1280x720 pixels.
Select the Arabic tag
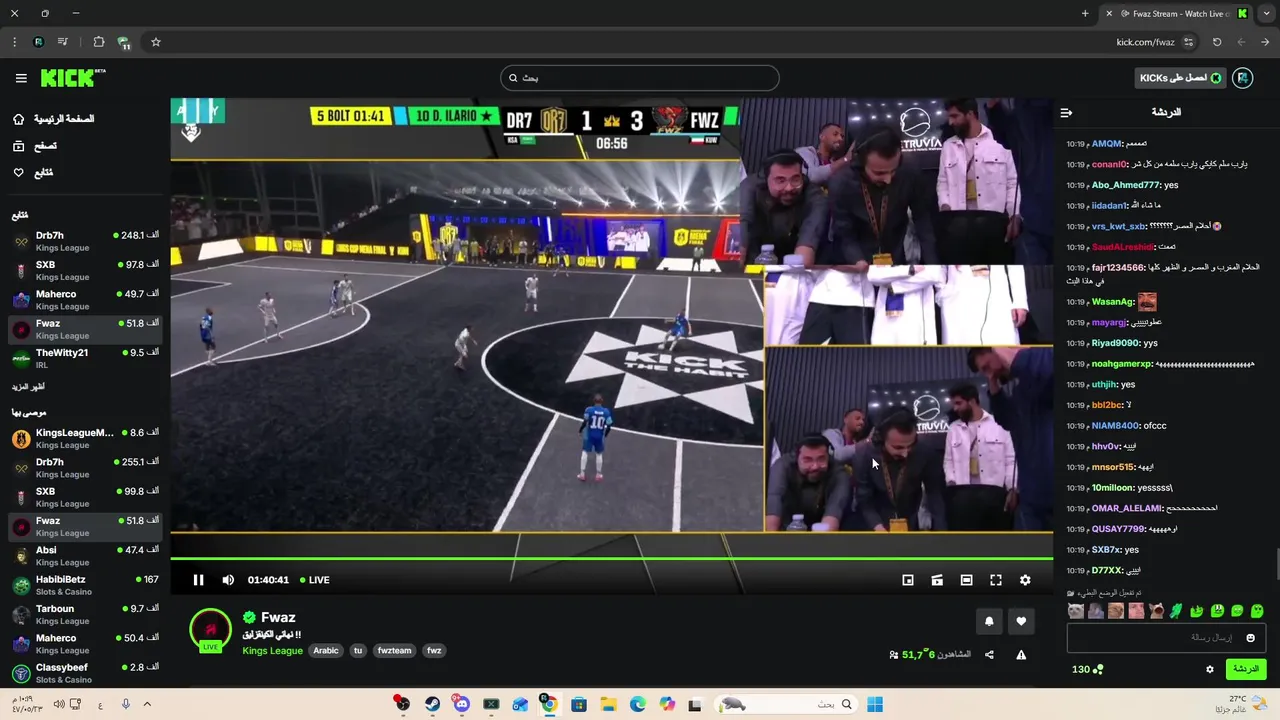coord(326,650)
